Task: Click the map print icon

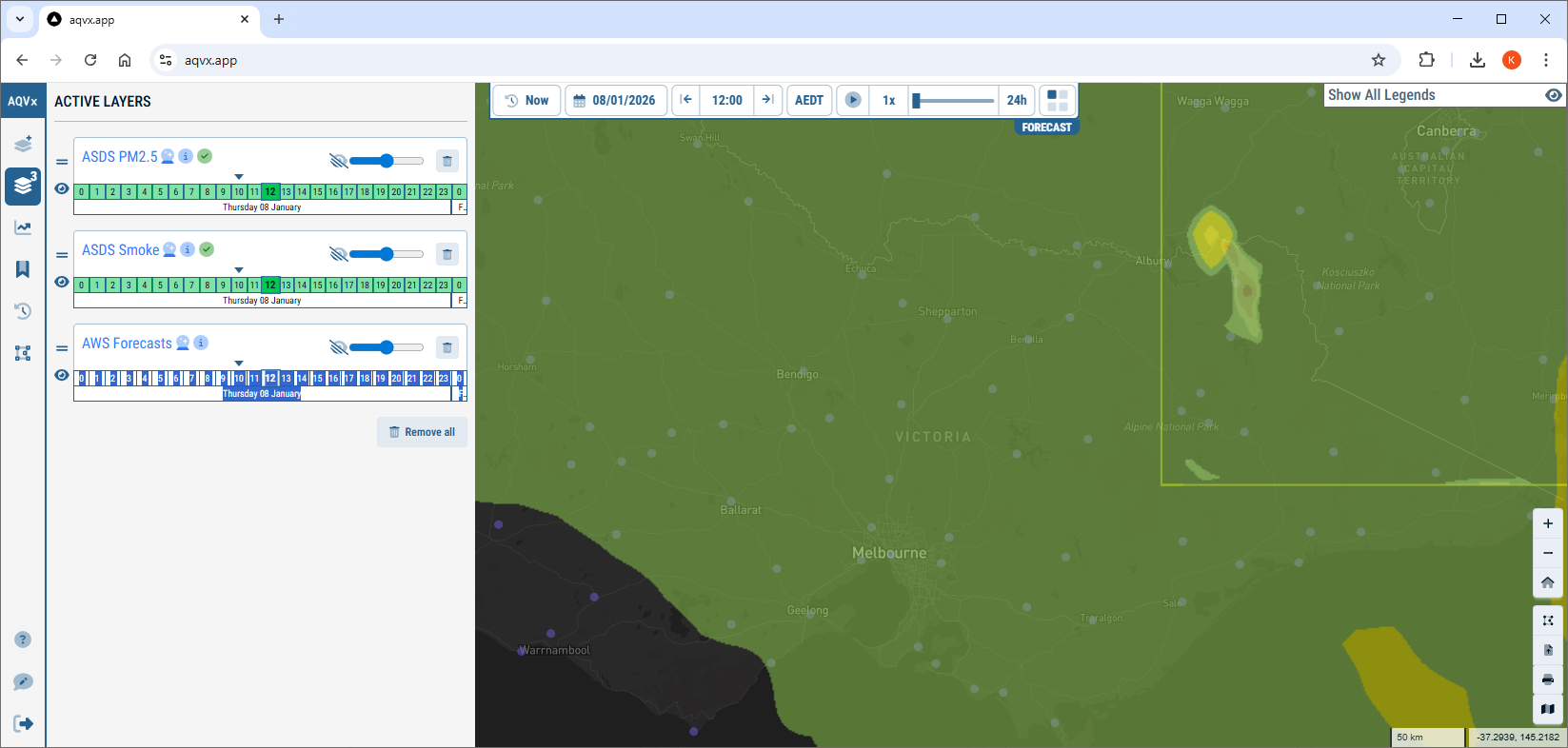Action: [1548, 679]
